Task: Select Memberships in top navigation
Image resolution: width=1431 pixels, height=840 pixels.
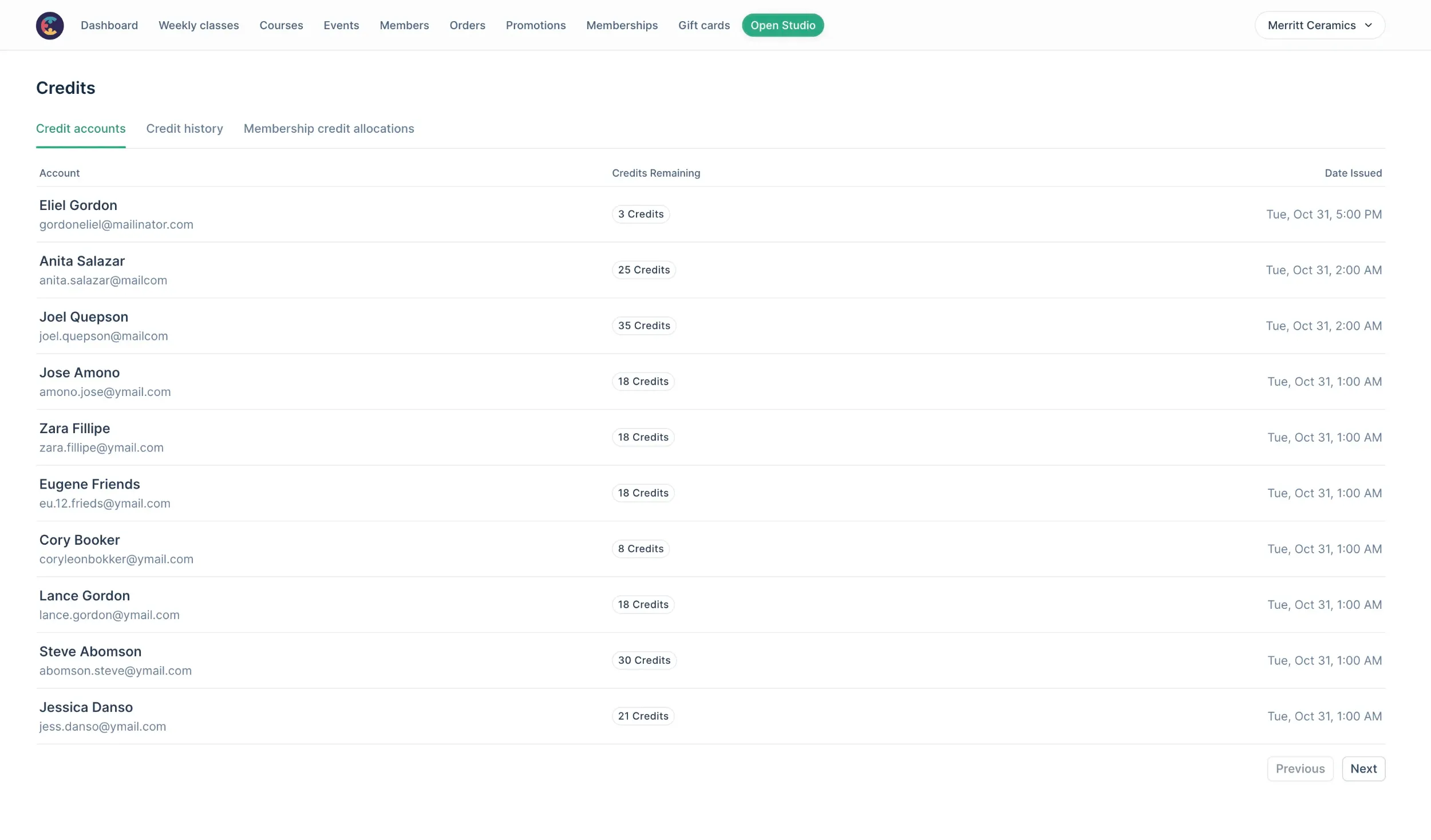Action: coord(622,25)
